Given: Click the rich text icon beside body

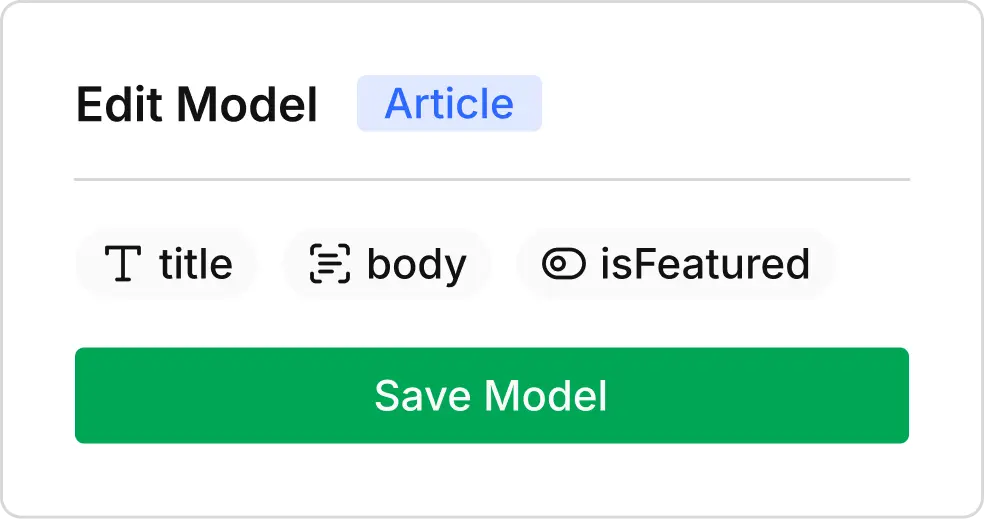Looking at the screenshot, I should click(329, 264).
